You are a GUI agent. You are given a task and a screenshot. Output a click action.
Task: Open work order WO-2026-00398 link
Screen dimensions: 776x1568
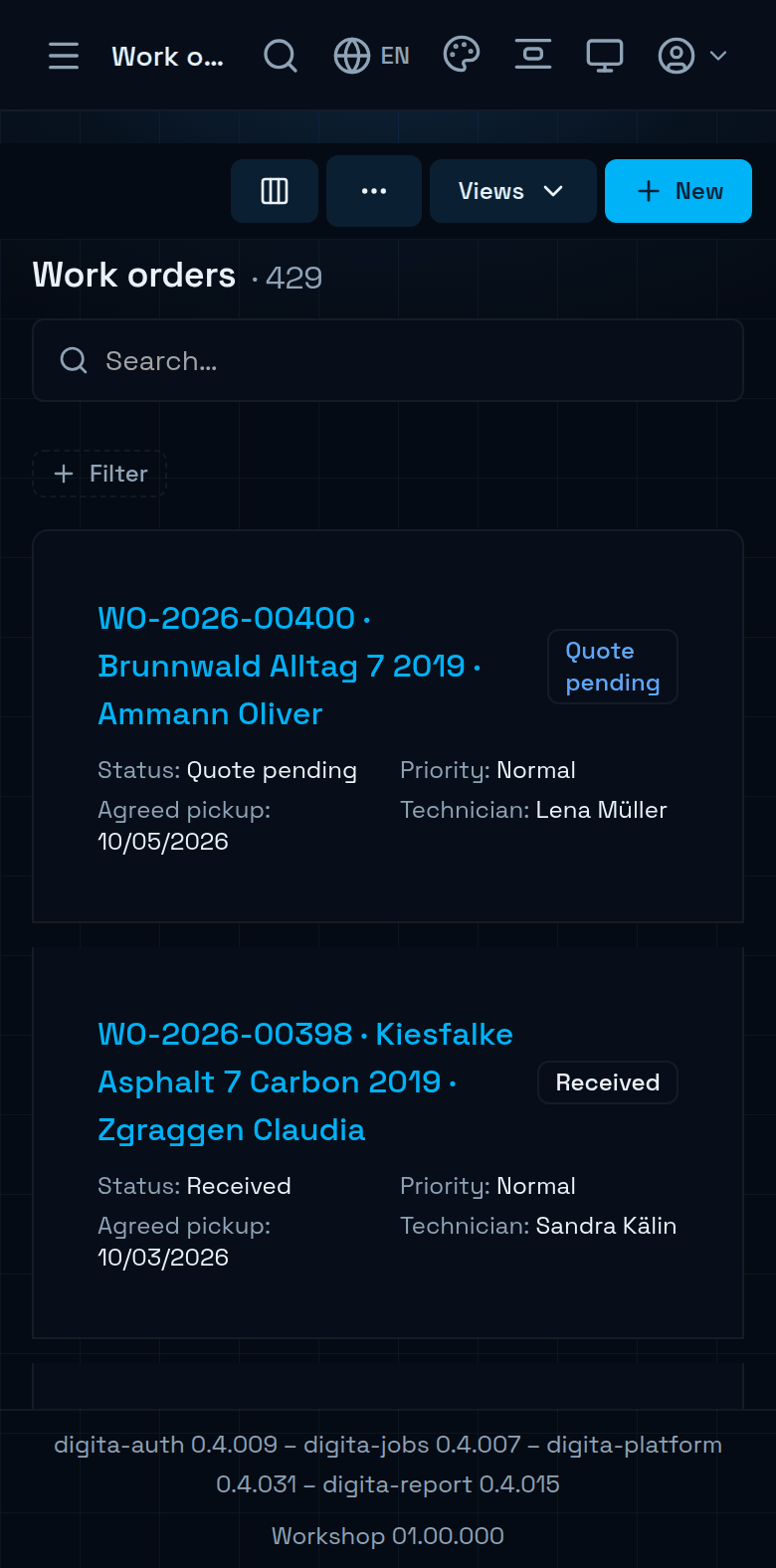click(305, 1081)
